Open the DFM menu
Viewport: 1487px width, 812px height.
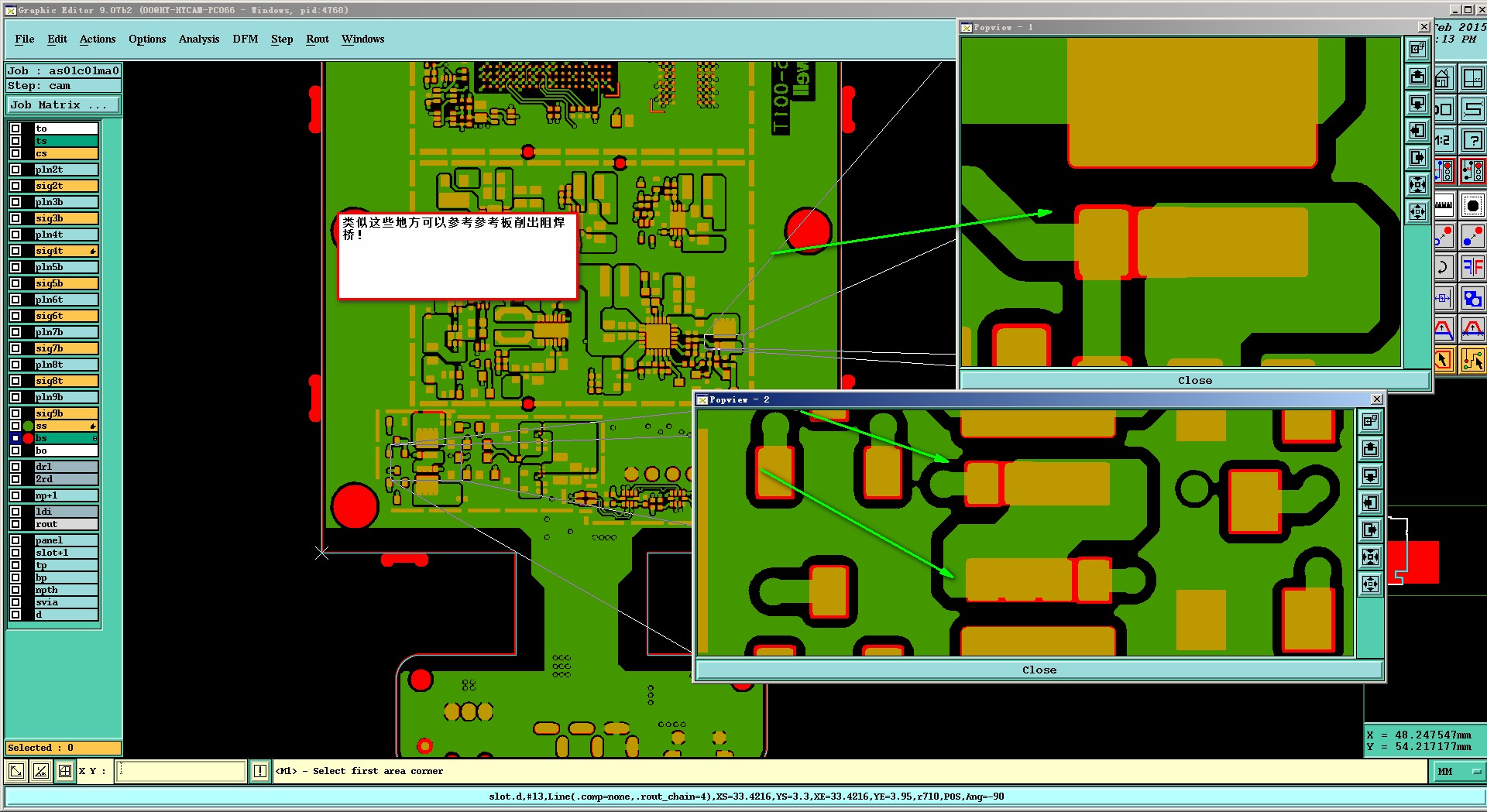coord(246,39)
